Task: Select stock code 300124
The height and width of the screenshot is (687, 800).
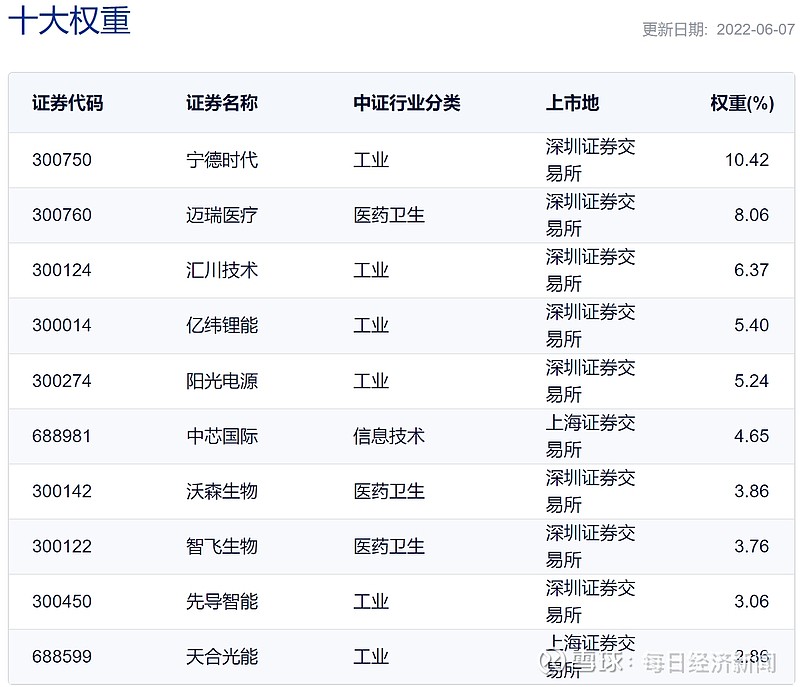Action: click(x=62, y=270)
